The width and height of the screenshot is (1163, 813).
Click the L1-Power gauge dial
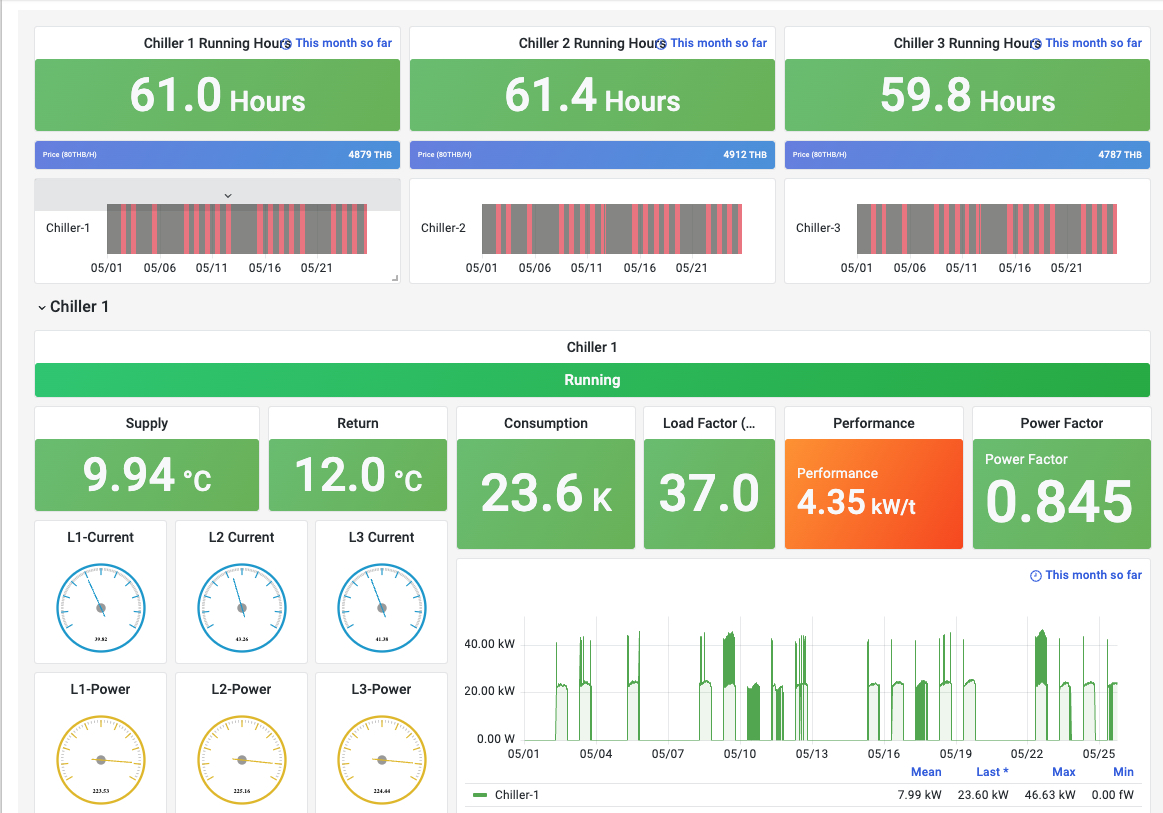[100, 759]
